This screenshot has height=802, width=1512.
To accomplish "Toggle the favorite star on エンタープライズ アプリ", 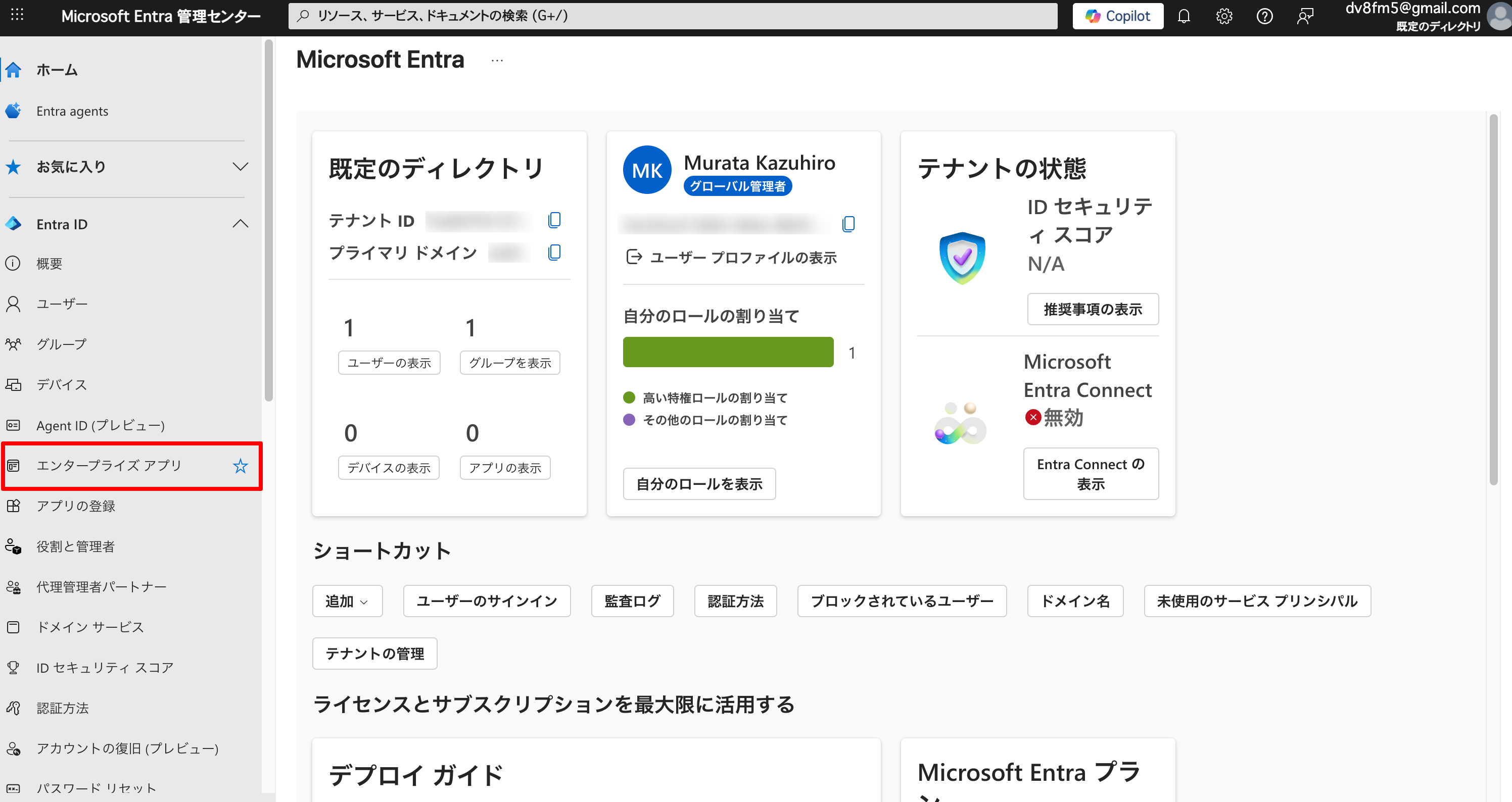I will pos(241,466).
